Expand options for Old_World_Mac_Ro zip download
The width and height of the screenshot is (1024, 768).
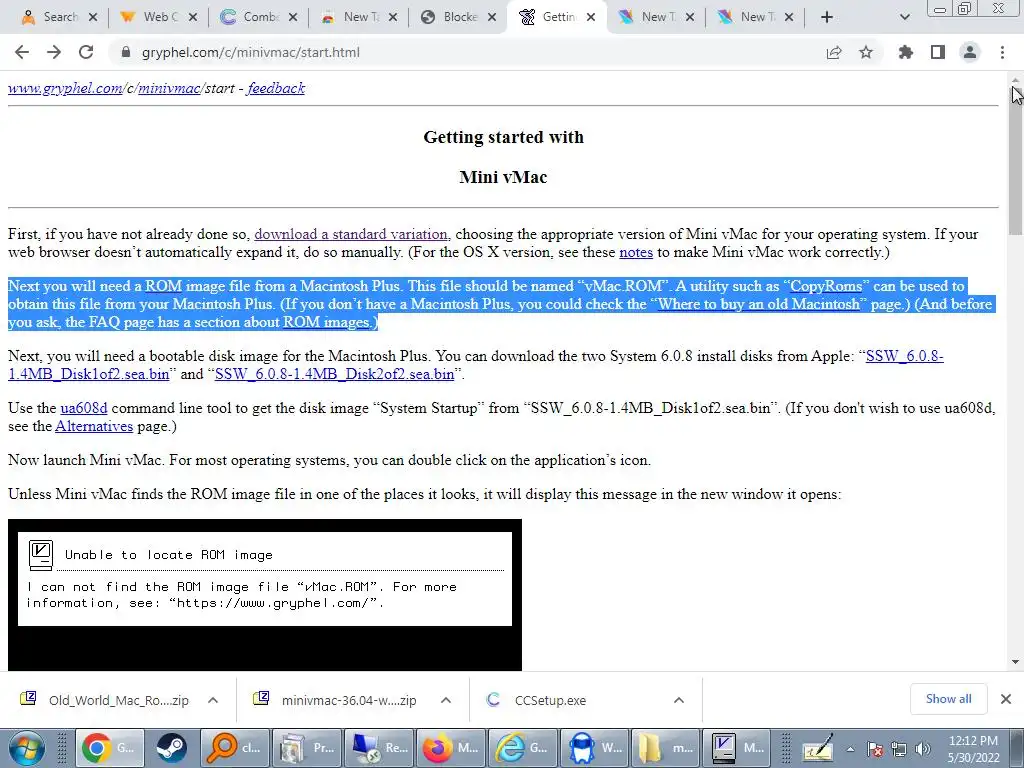coord(213,700)
